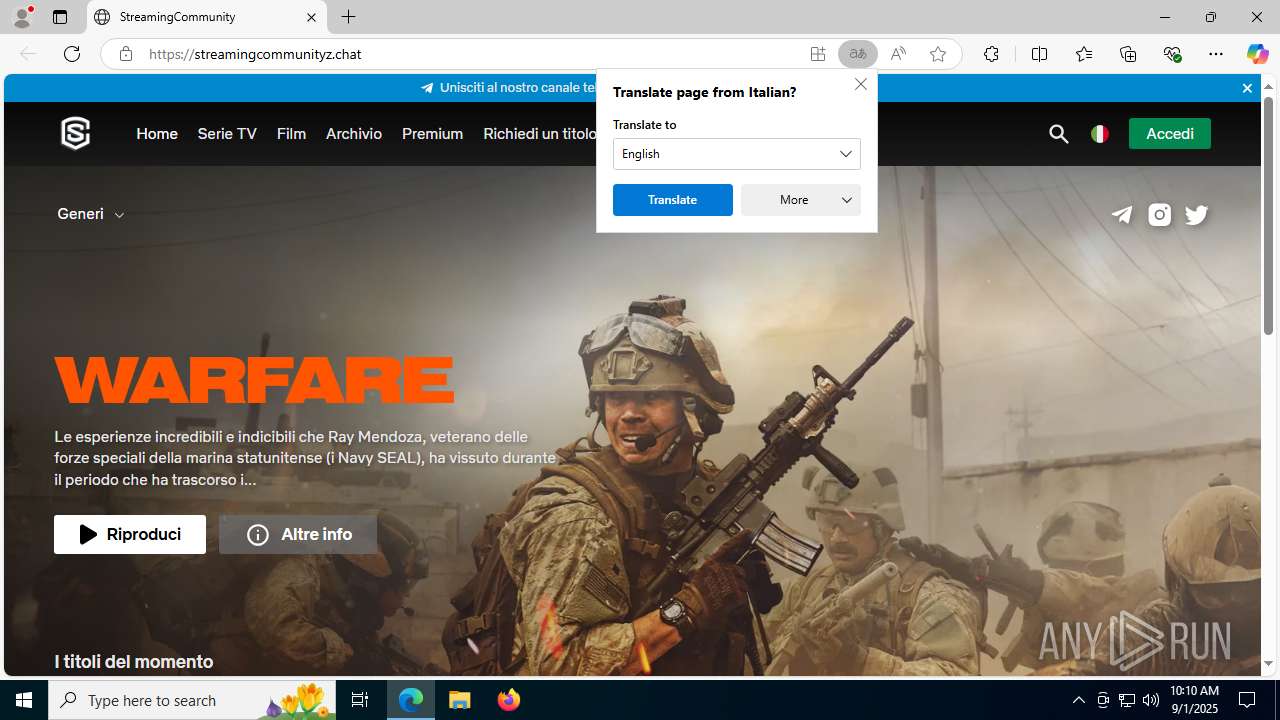Open Film section
The width and height of the screenshot is (1280, 720).
(x=291, y=133)
